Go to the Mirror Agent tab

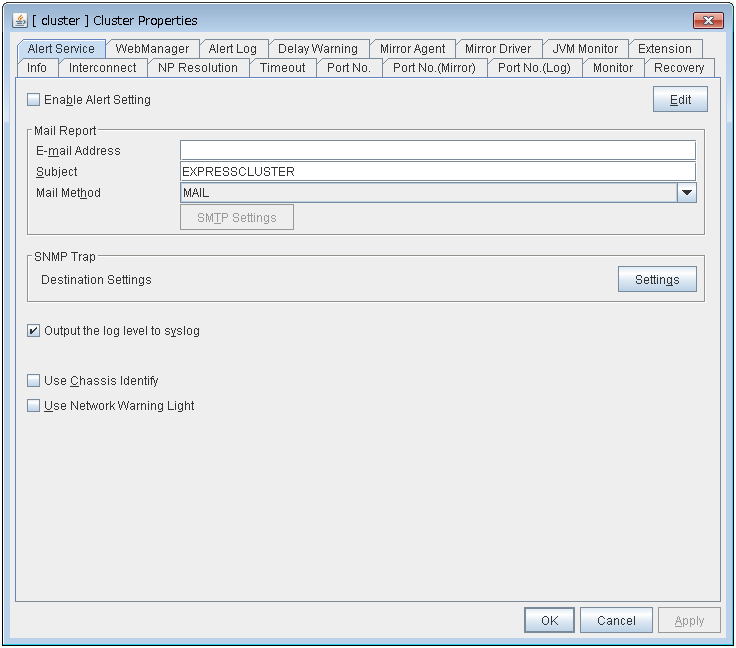click(412, 48)
